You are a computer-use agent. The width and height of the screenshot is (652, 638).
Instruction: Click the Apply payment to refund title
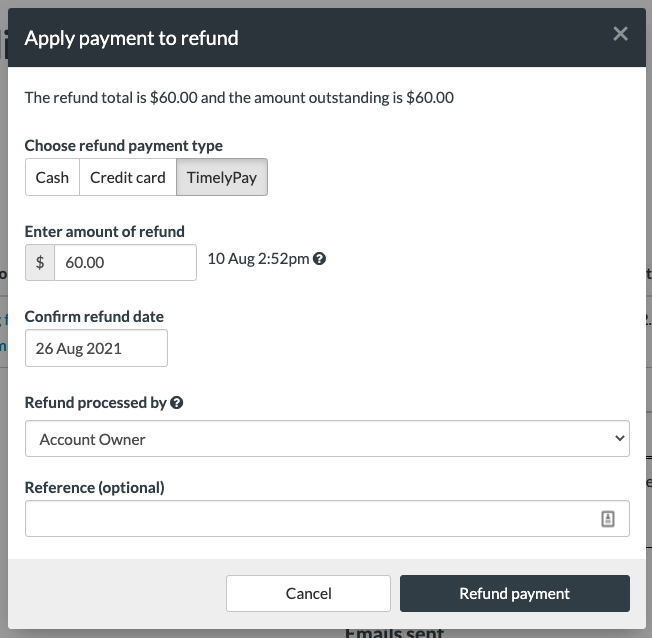(131, 38)
